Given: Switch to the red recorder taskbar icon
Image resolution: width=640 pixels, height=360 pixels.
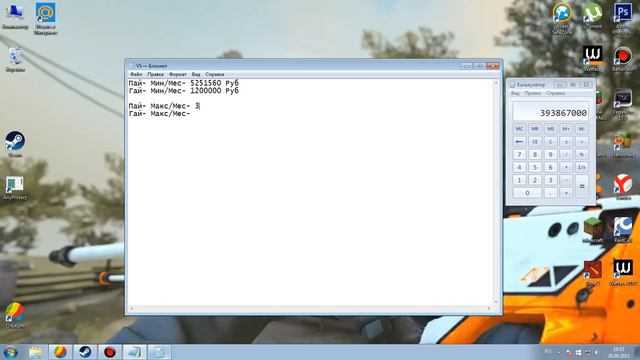Looking at the screenshot, I should point(110,352).
